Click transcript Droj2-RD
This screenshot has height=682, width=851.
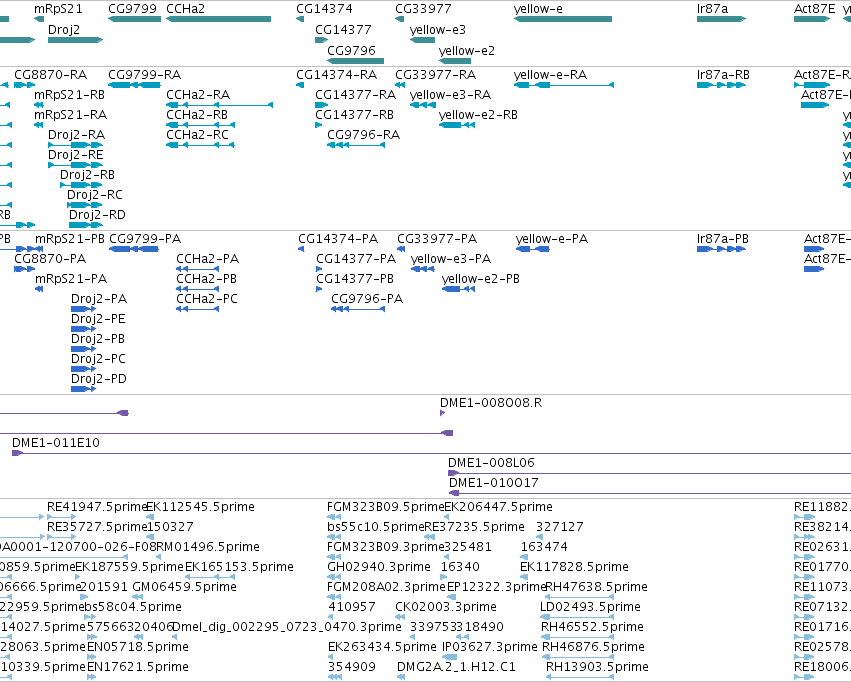85,225
